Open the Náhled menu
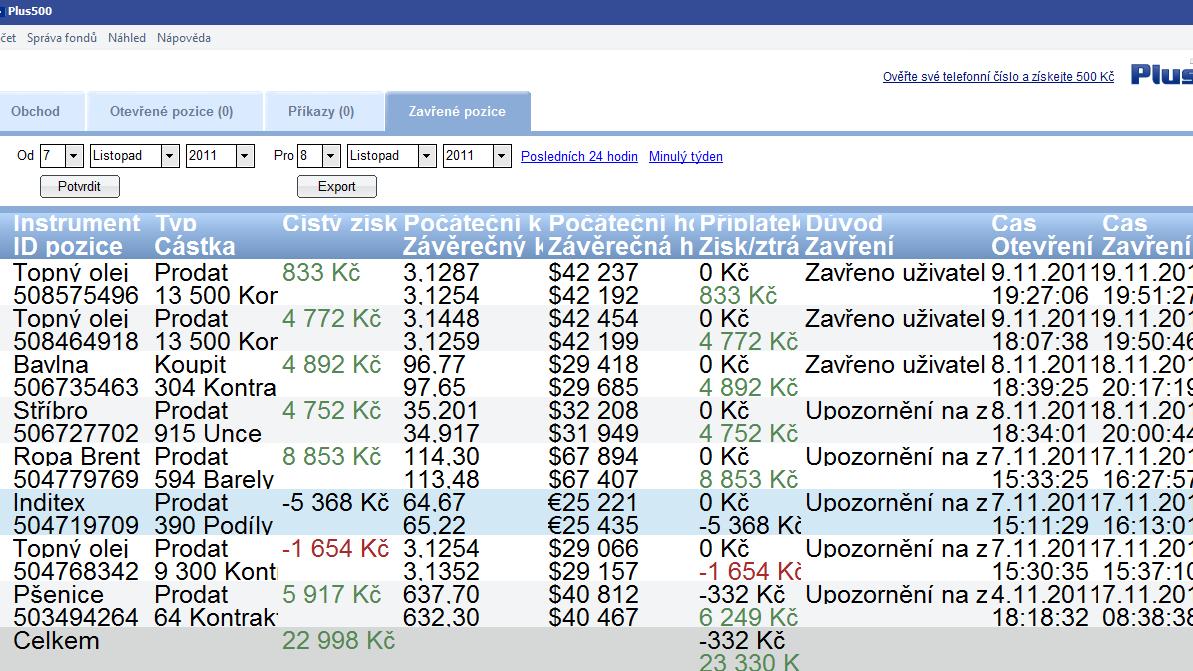The image size is (1193, 671). (127, 38)
